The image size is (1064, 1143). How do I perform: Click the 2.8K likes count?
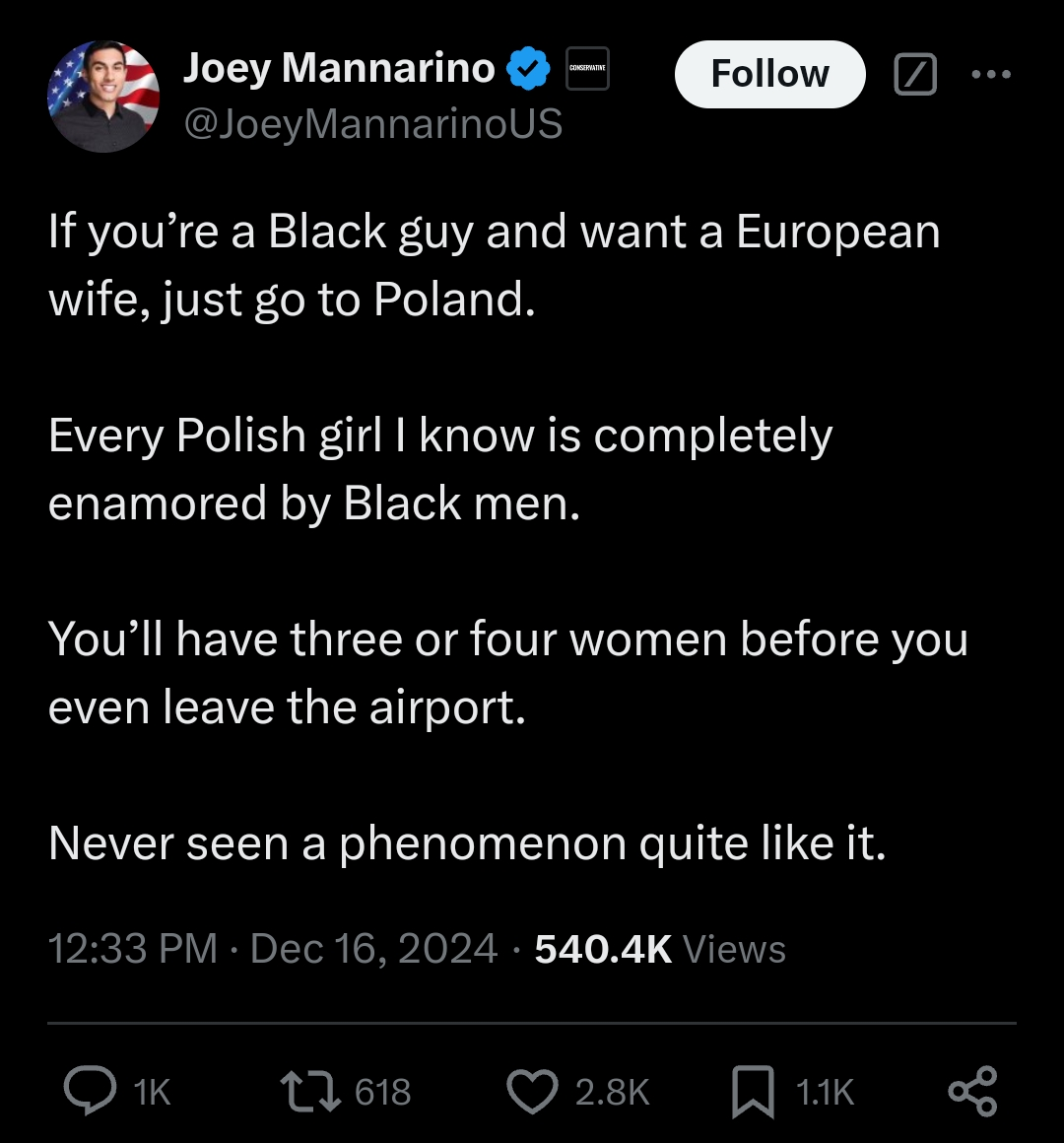(612, 1093)
